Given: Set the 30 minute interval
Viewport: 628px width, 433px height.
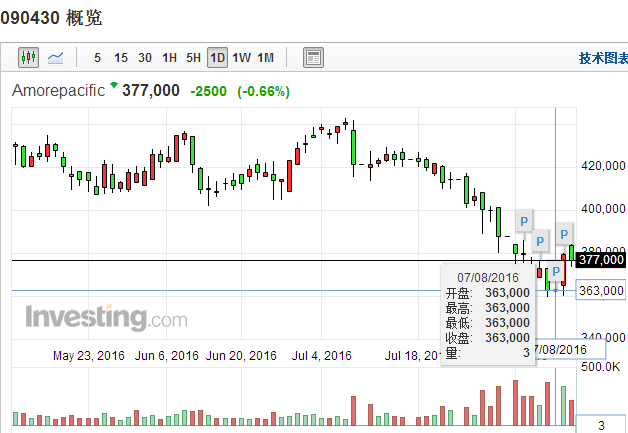Looking at the screenshot, I should point(145,58).
